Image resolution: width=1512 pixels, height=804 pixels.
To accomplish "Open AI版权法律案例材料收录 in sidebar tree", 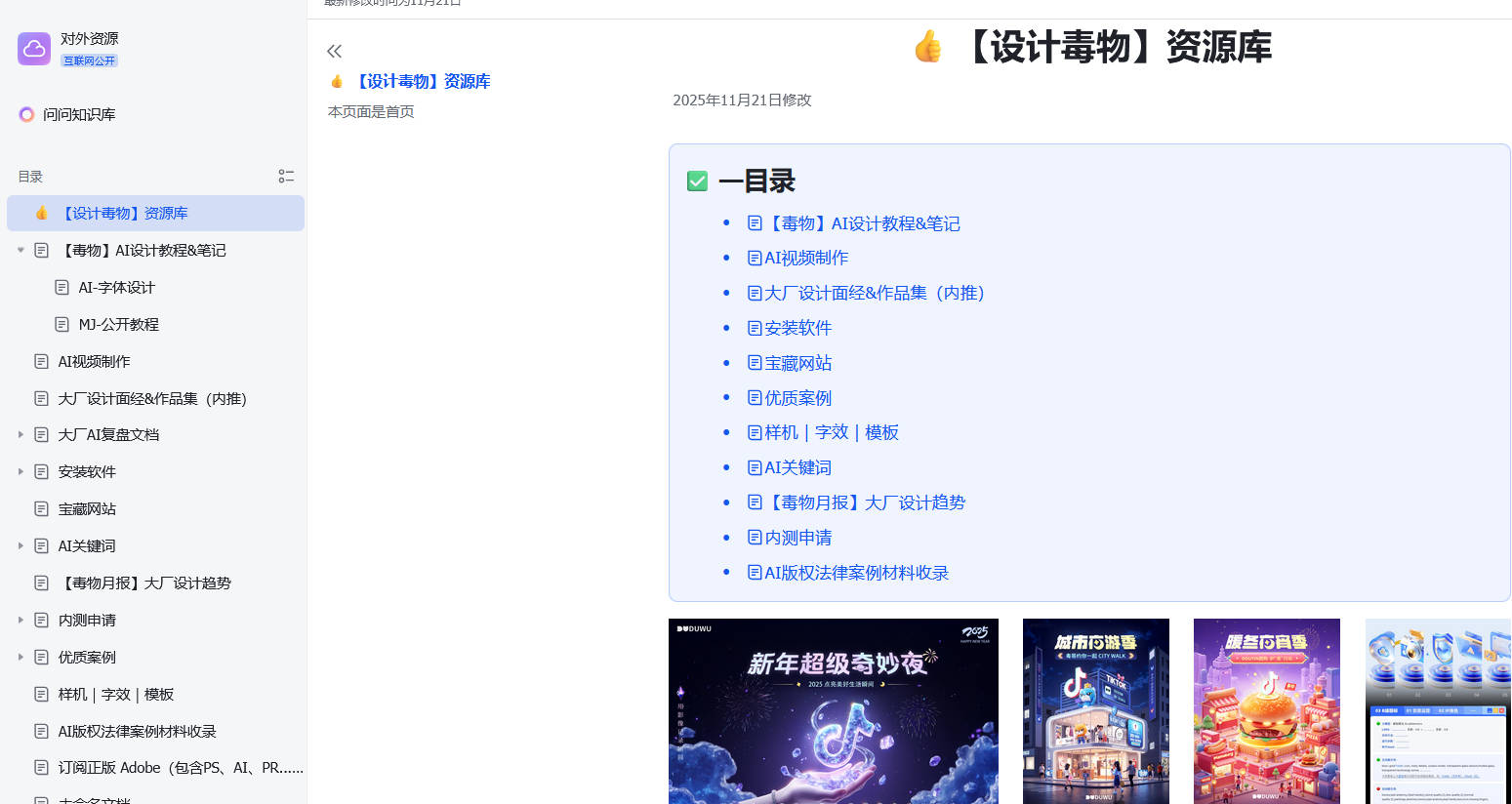I will point(137,731).
